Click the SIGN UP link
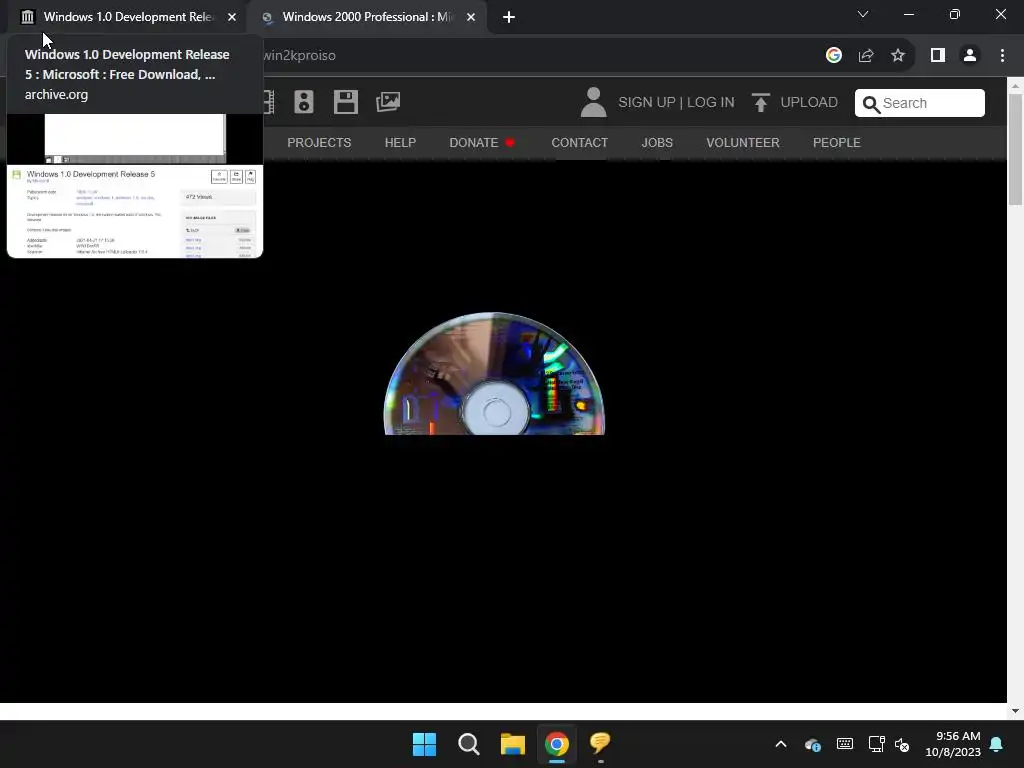Viewport: 1024px width, 768px height. 647,103
